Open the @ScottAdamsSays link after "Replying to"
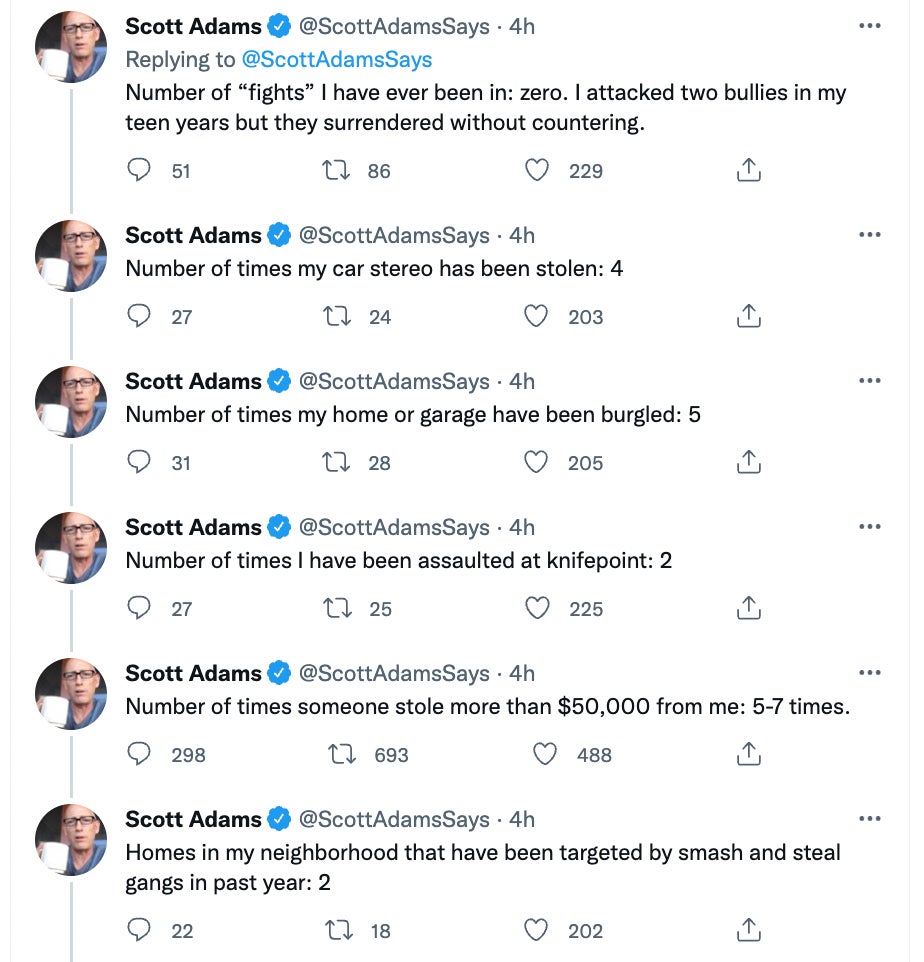Image resolution: width=924 pixels, height=962 pixels. click(x=338, y=59)
